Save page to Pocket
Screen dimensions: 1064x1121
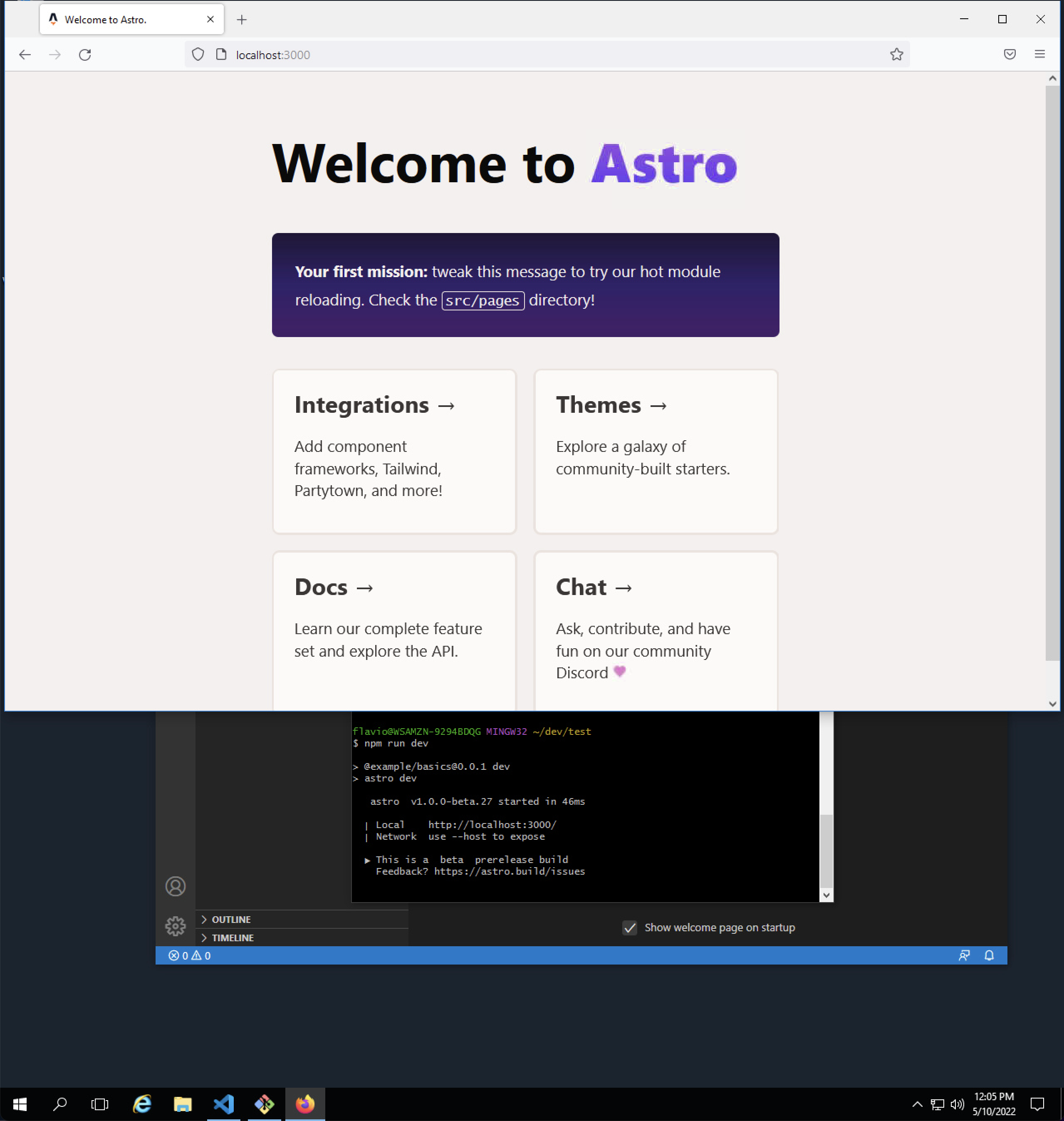pyautogui.click(x=1009, y=55)
